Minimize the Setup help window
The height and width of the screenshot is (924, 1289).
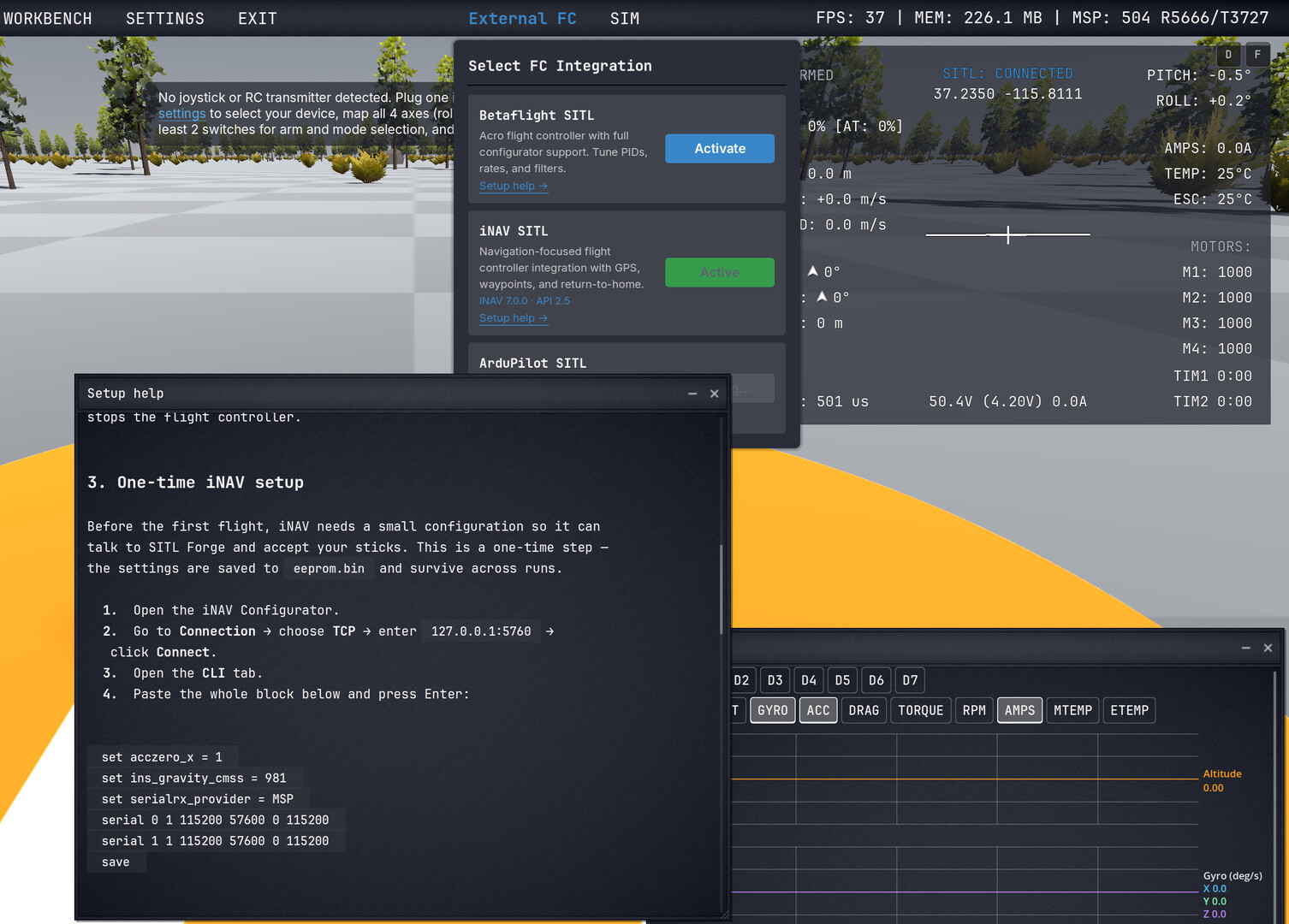coord(692,394)
